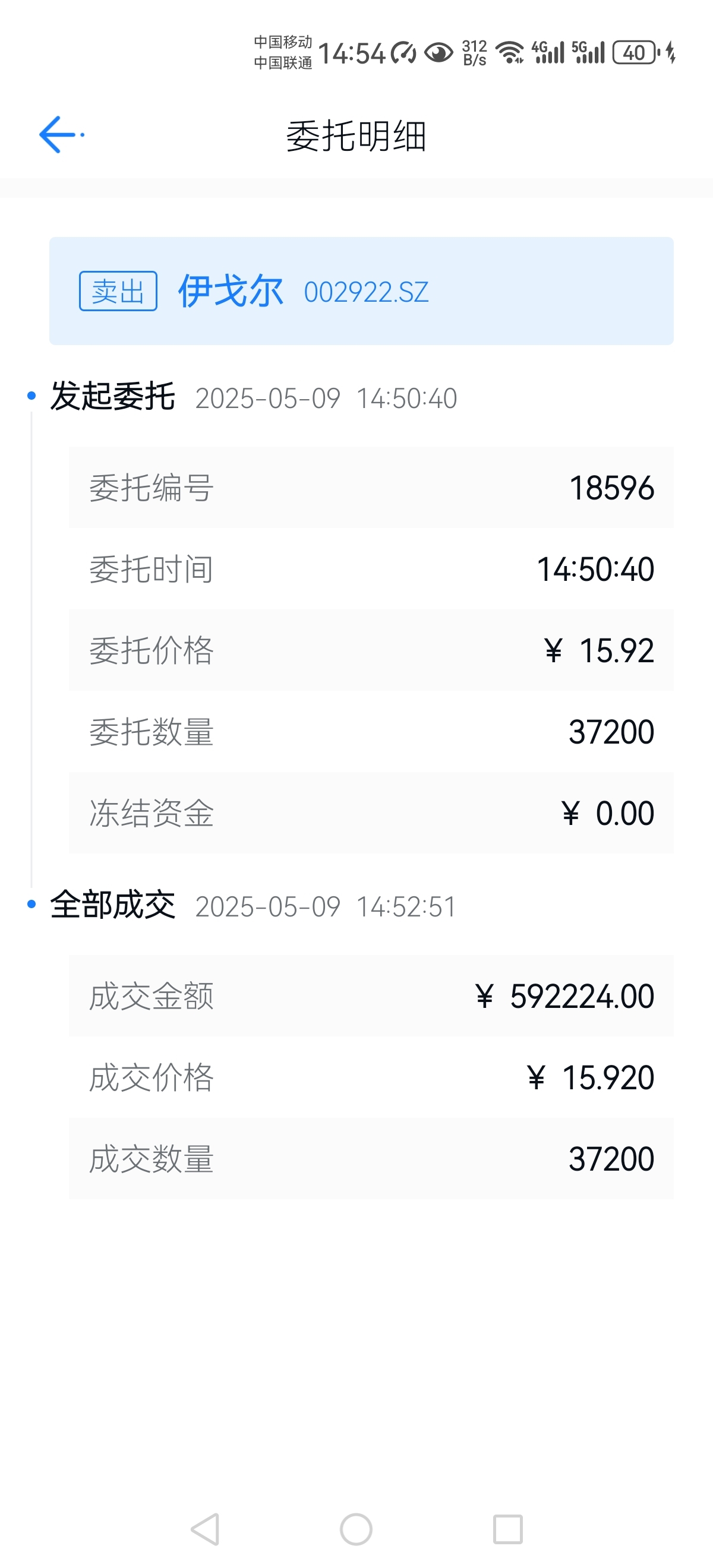Tap the 全部成交 timeline heading
This screenshot has width=713, height=1568.
click(x=113, y=905)
